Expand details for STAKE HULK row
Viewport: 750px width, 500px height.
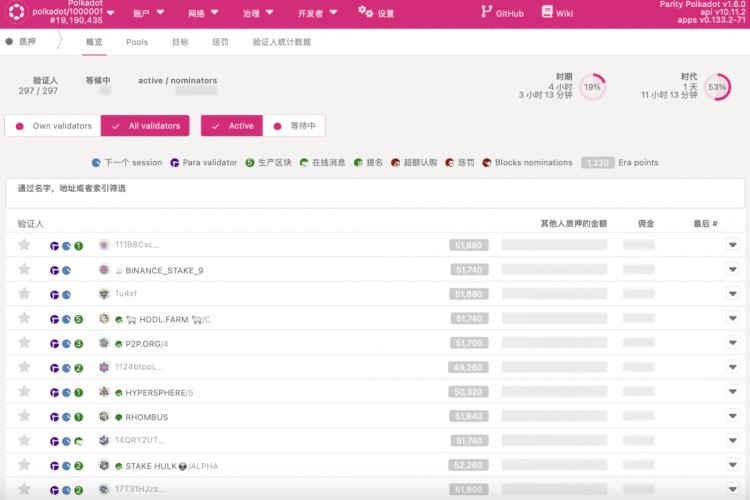click(x=733, y=465)
